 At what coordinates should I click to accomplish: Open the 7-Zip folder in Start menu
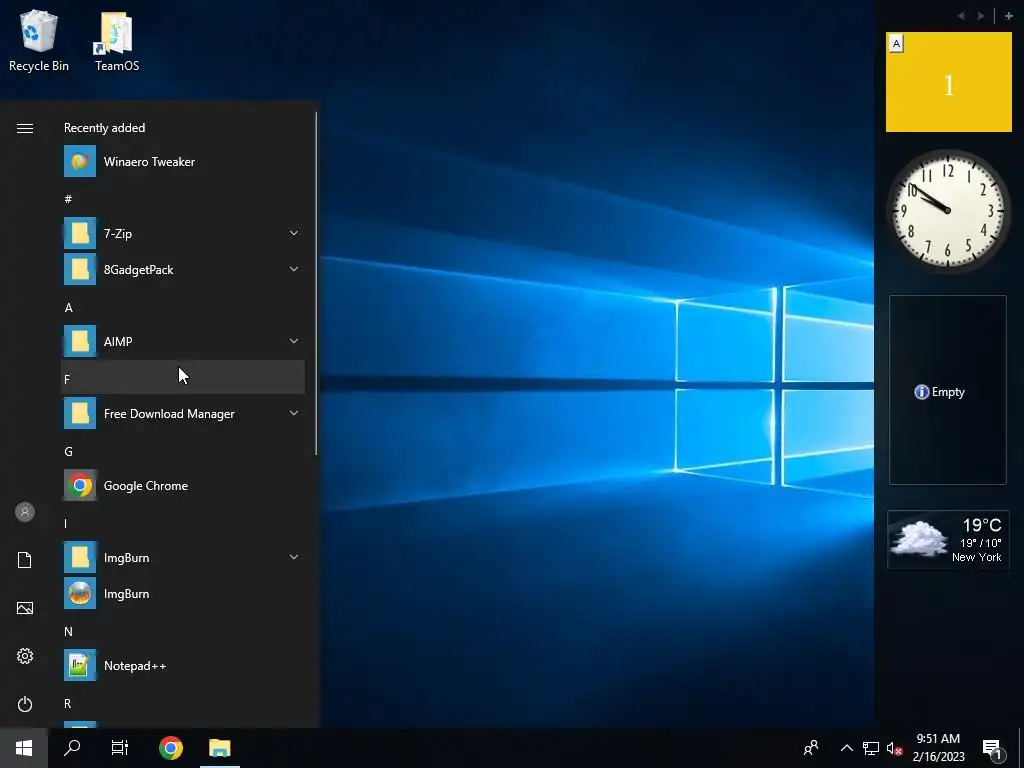pyautogui.click(x=183, y=233)
